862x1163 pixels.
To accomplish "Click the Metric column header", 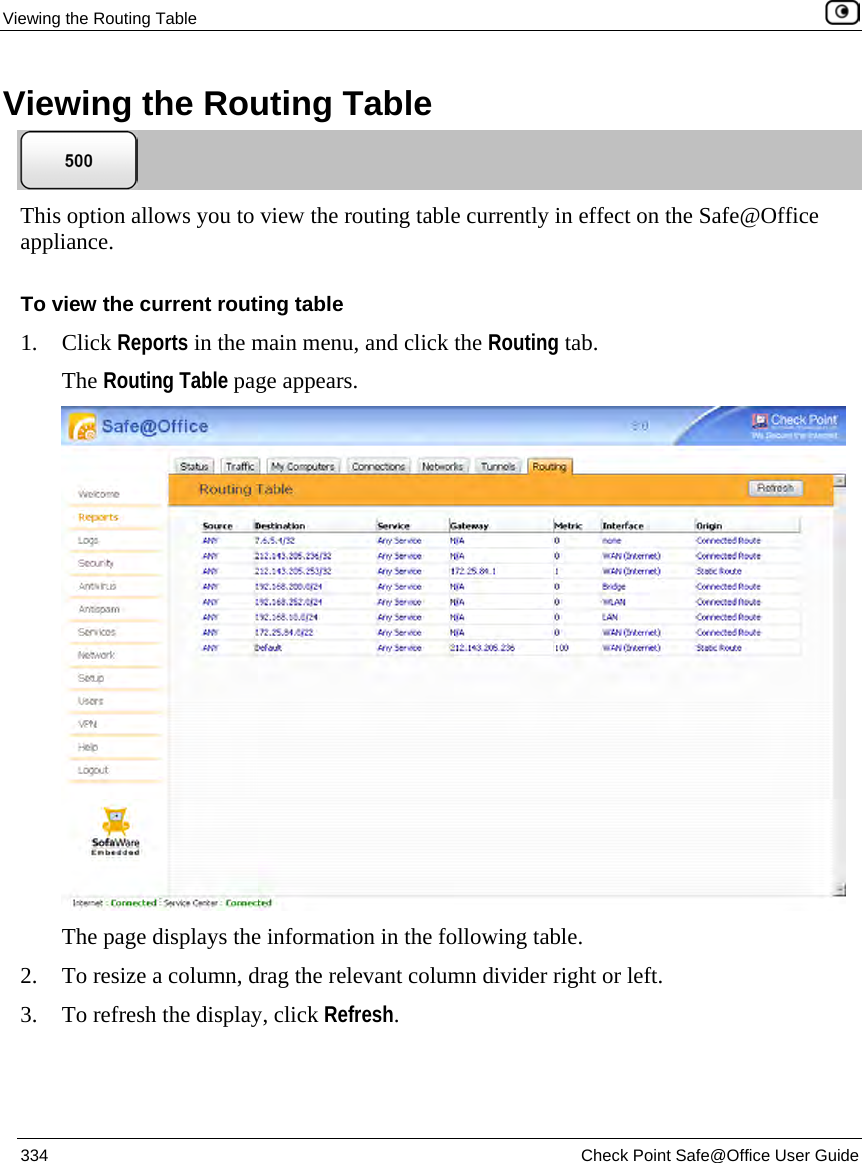I will 568,525.
